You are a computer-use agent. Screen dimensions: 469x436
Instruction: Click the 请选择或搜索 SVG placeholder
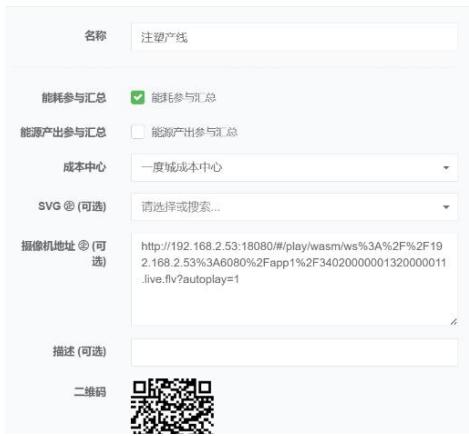[x=180, y=207]
